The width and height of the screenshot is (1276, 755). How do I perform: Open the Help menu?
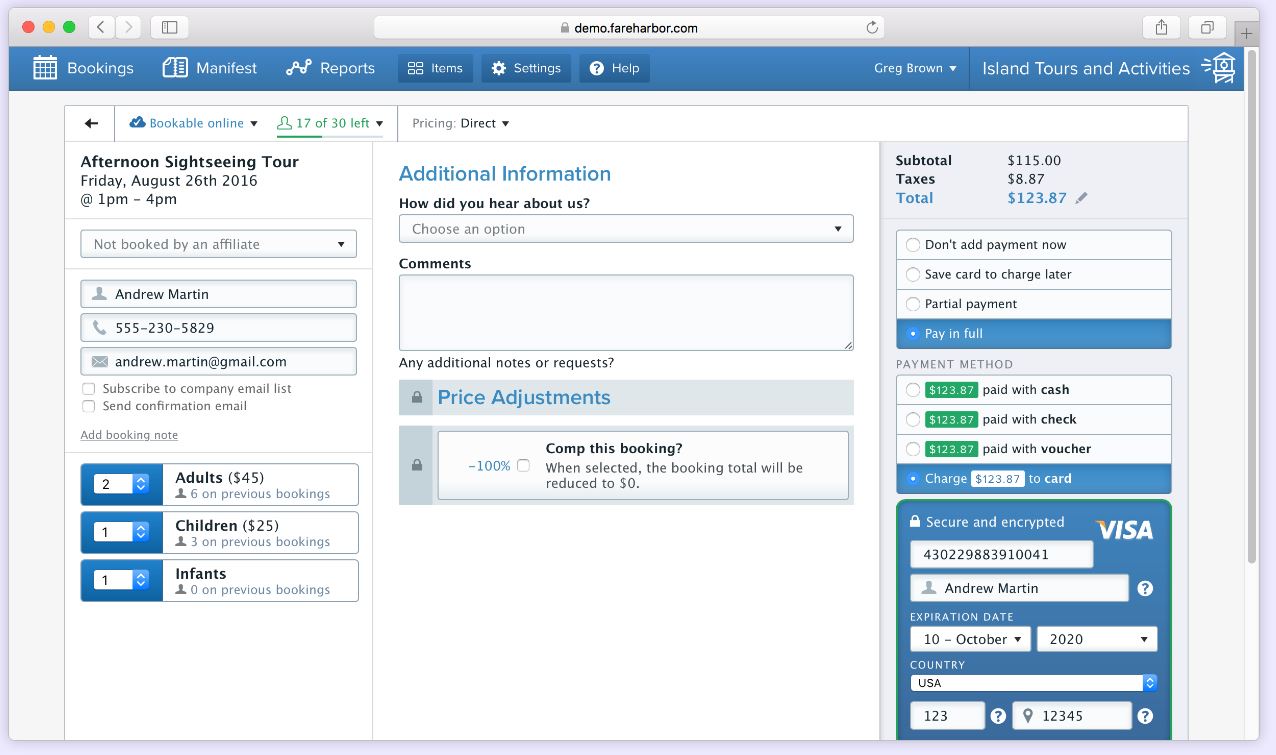(614, 68)
